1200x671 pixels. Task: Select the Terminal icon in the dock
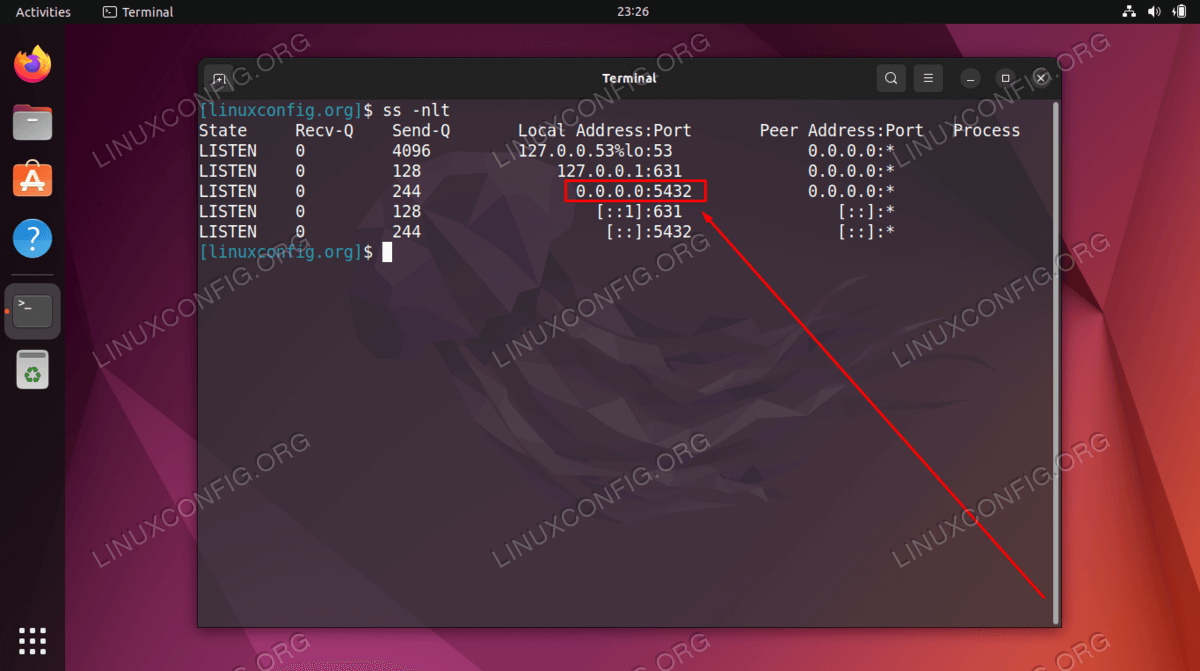pos(33,311)
